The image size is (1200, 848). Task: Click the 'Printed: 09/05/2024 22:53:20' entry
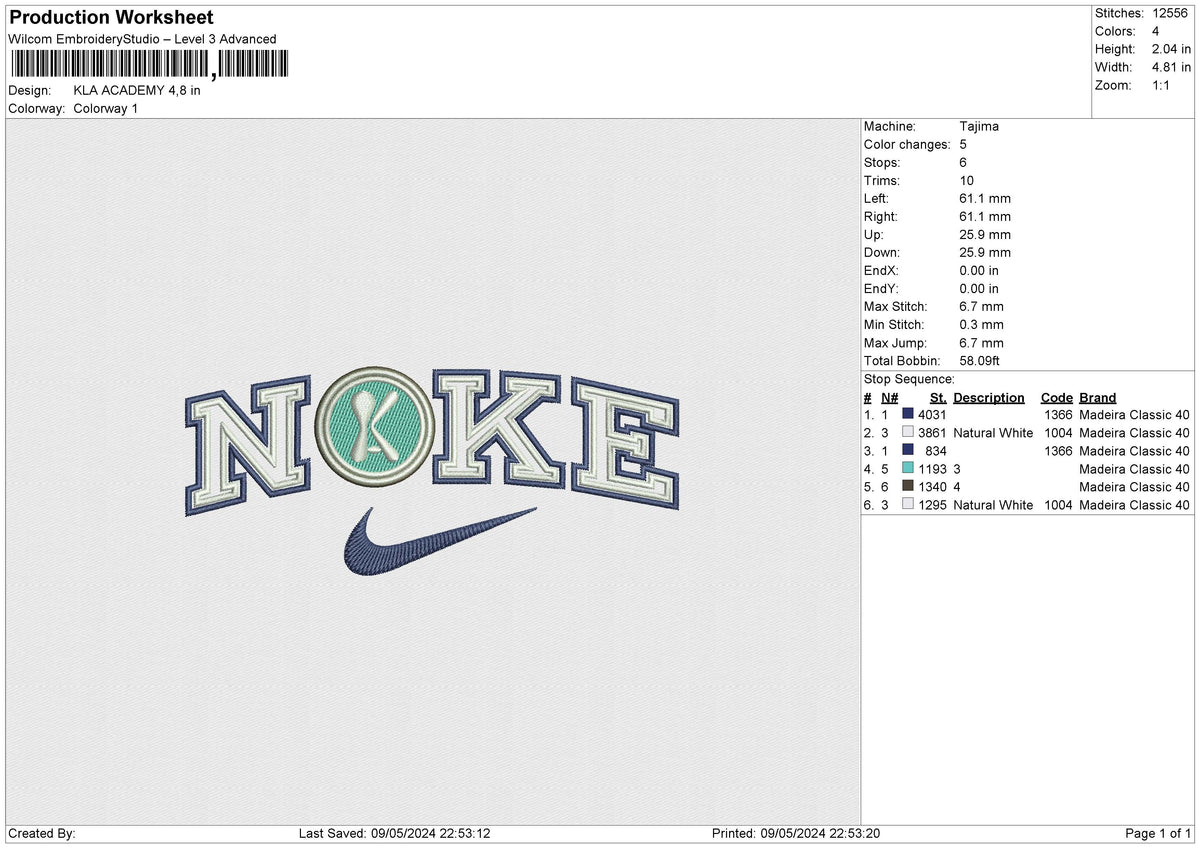click(x=795, y=834)
